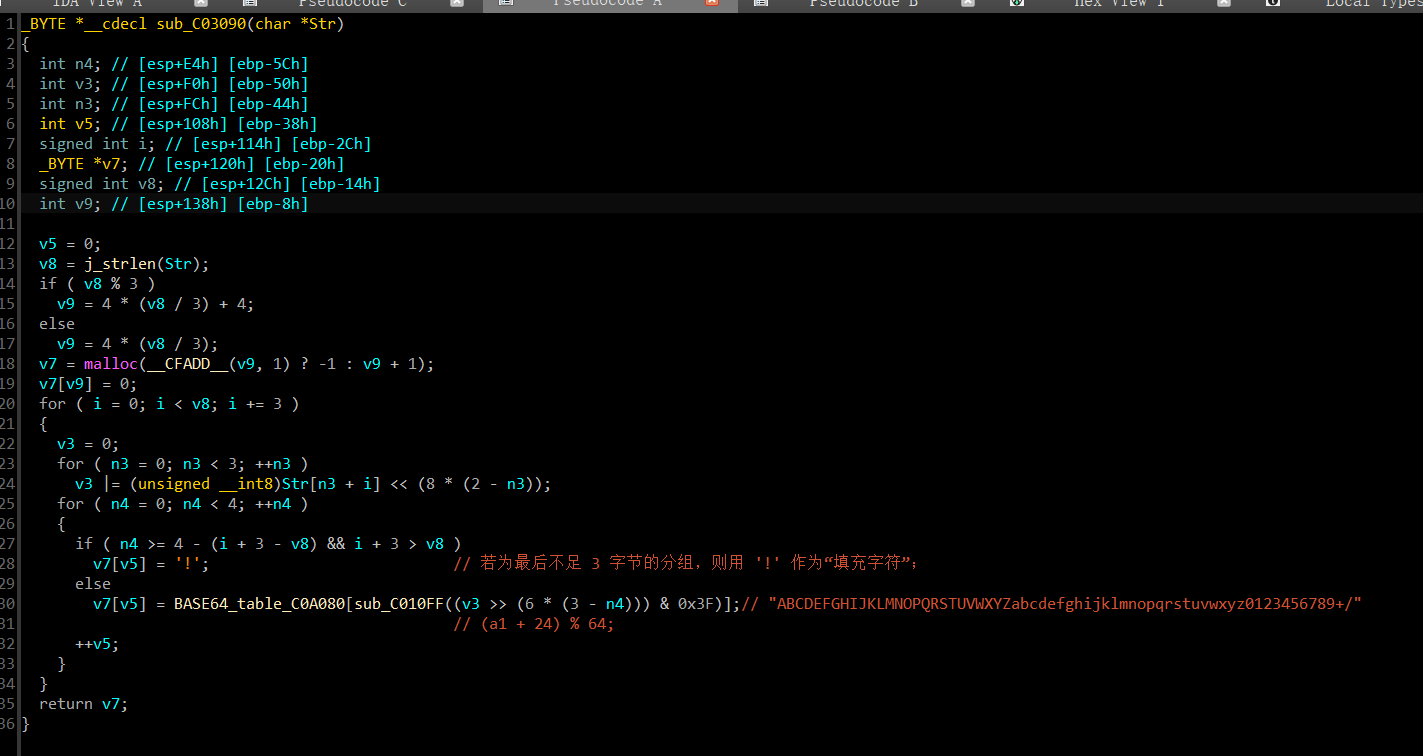Click the Chinese padding-character comment
This screenshot has width=1423, height=756.
click(x=686, y=564)
